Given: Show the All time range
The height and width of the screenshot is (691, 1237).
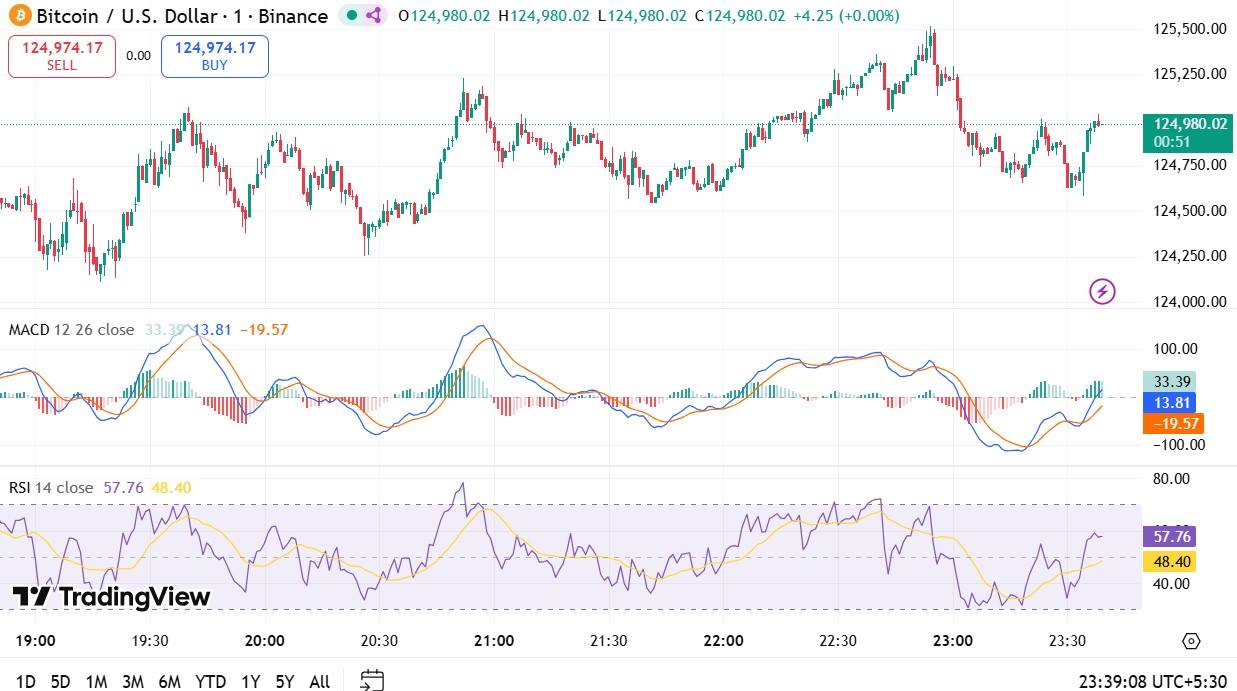Looking at the screenshot, I should [319, 682].
